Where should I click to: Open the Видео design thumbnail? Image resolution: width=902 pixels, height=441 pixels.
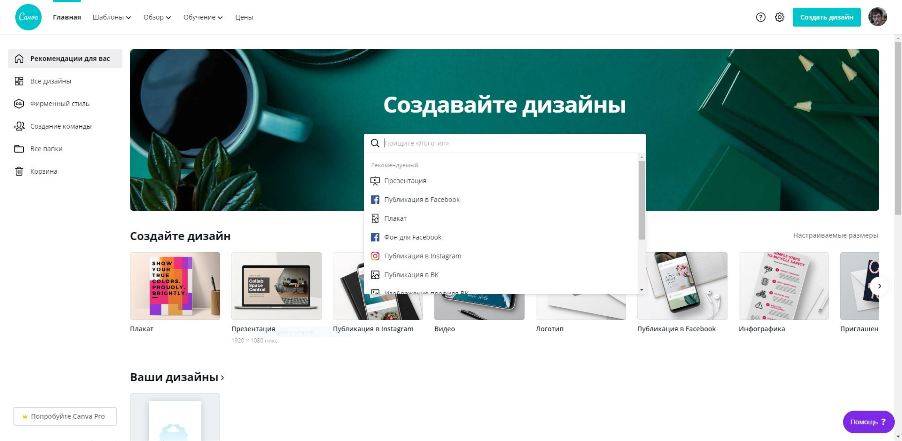coord(479,307)
